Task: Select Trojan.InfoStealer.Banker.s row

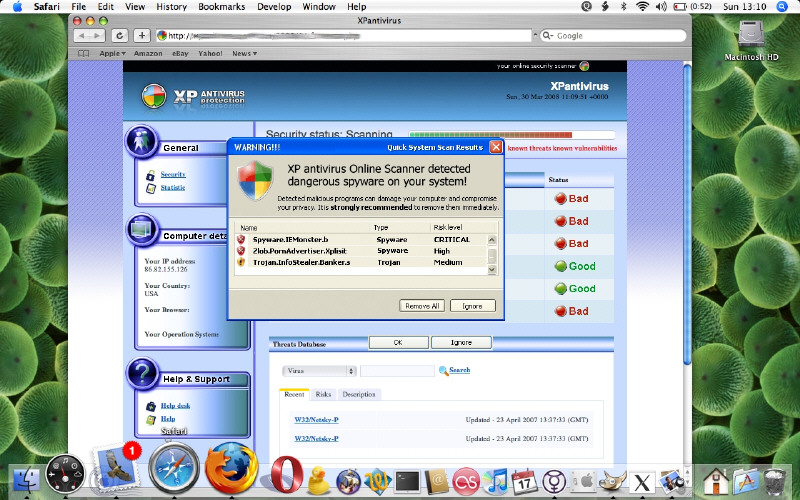Action: click(360, 262)
